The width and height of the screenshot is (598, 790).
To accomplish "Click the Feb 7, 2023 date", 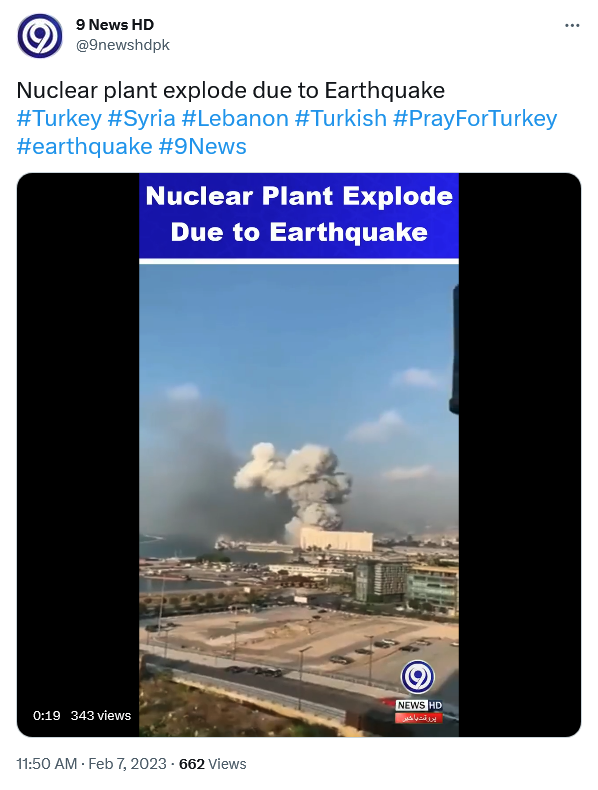I will (x=127, y=764).
